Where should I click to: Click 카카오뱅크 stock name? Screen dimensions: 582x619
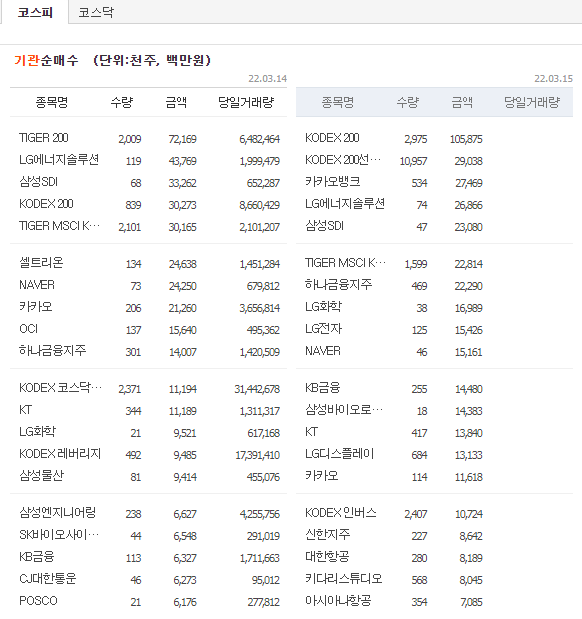[x=333, y=182]
